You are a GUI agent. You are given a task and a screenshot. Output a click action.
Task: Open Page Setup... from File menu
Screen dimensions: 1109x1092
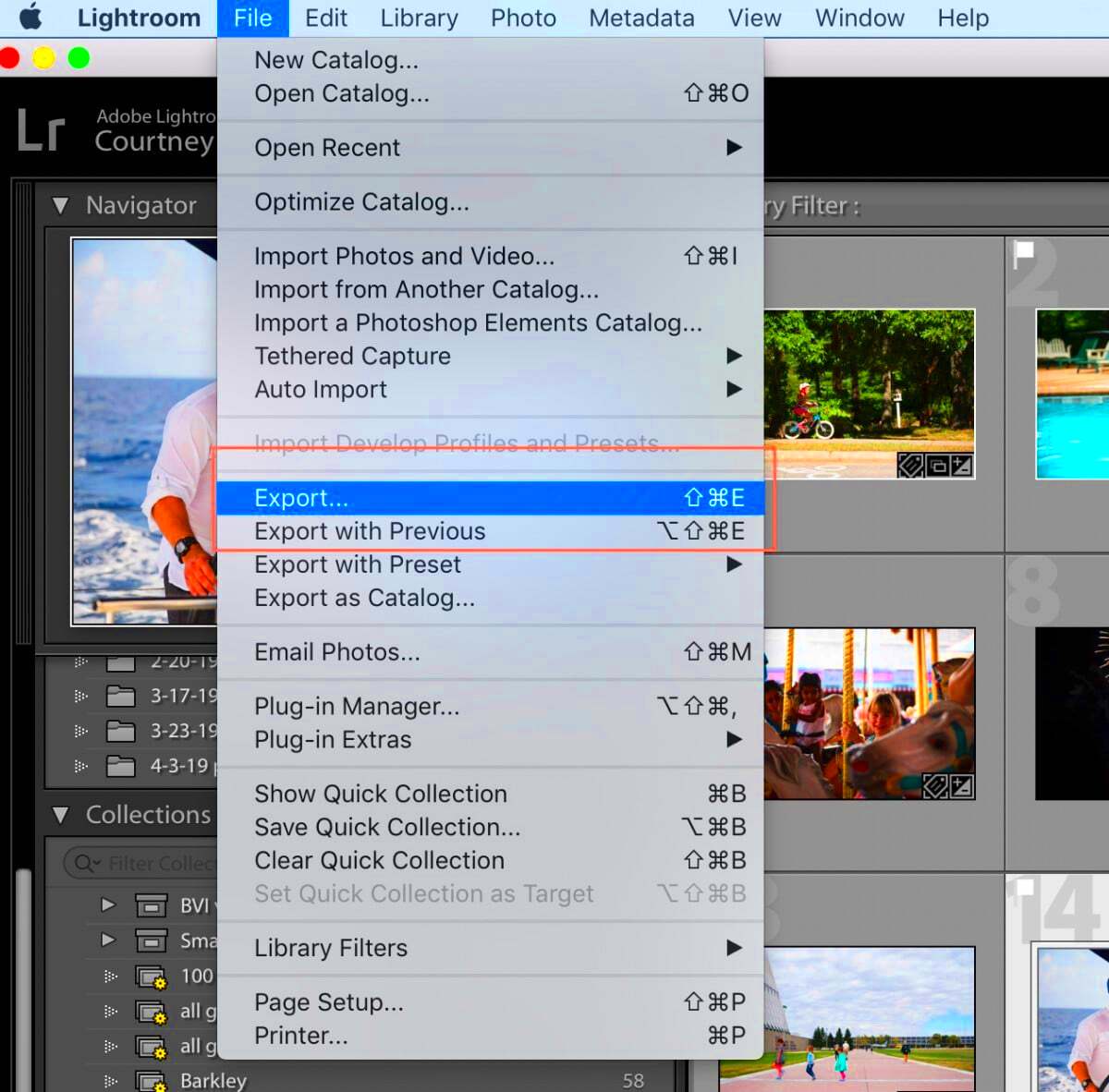click(491, 1002)
